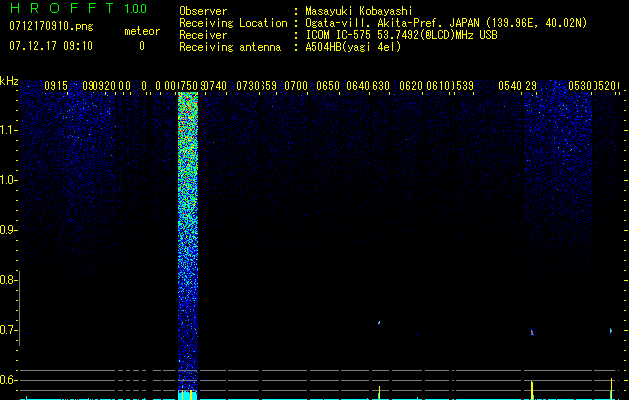Click the 0640 time marker
Screen dimensions: 629x400
coord(358,86)
